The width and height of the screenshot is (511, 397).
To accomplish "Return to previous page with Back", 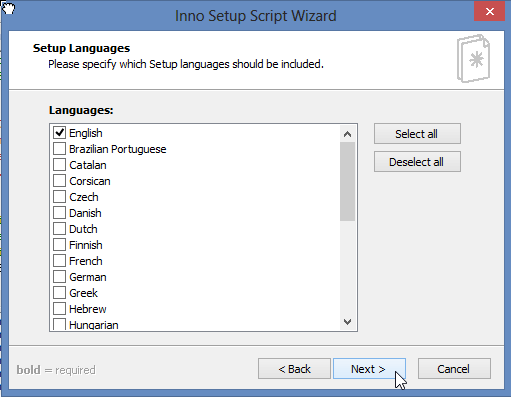I will (294, 369).
